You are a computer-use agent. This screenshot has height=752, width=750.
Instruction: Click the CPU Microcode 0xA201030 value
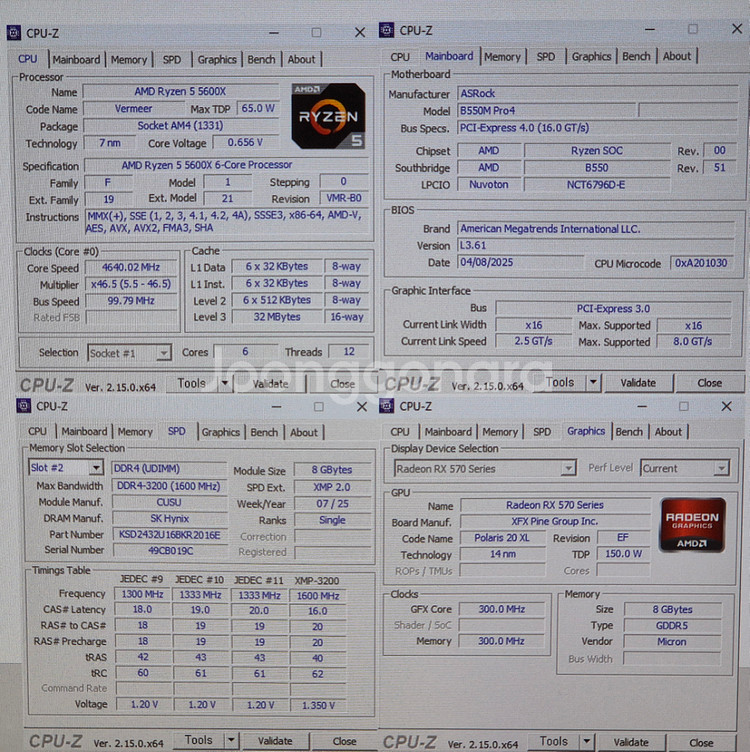click(701, 263)
